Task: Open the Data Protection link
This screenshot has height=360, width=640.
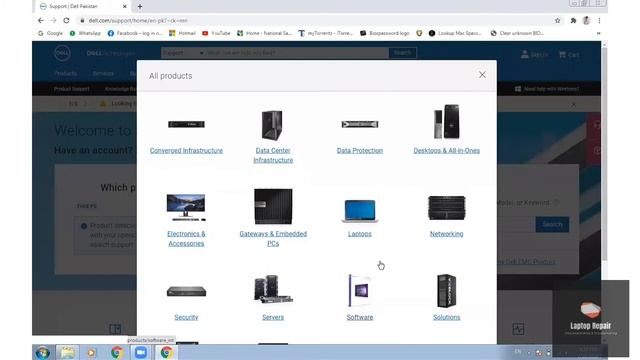Action: (360, 151)
